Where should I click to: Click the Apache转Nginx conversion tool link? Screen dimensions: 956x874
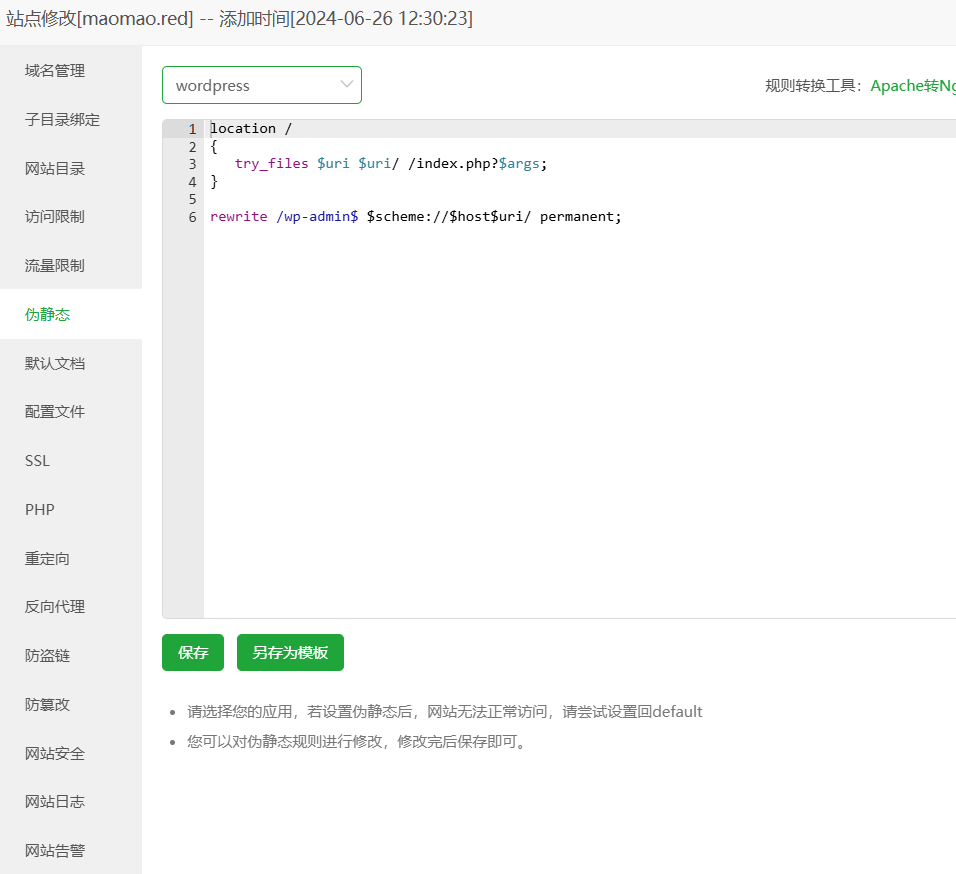coord(913,86)
